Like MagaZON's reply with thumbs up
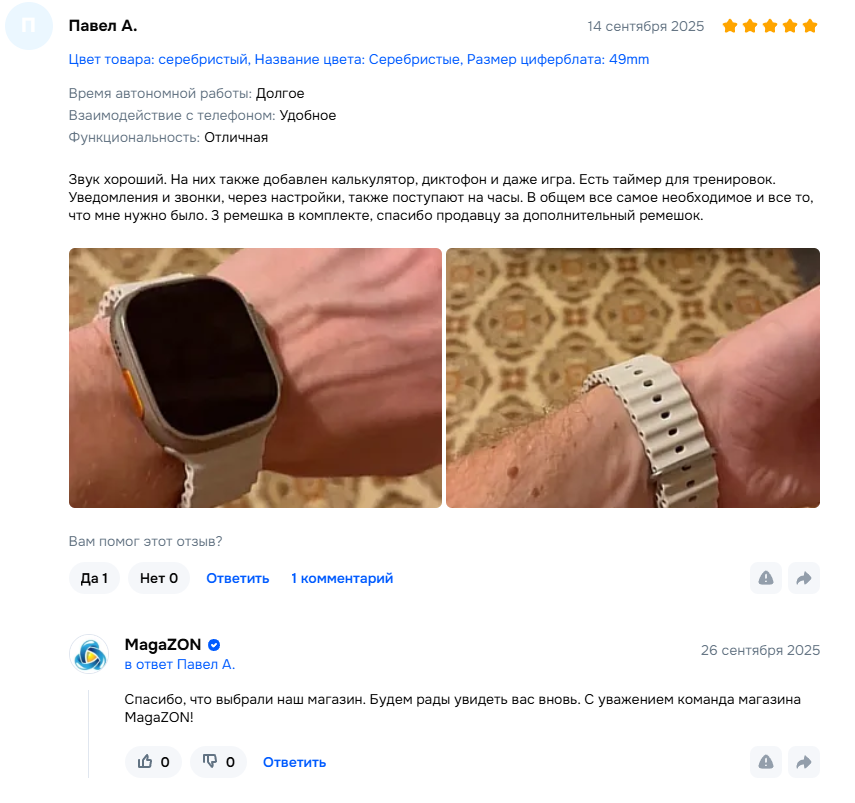This screenshot has height=803, width=855. click(153, 762)
